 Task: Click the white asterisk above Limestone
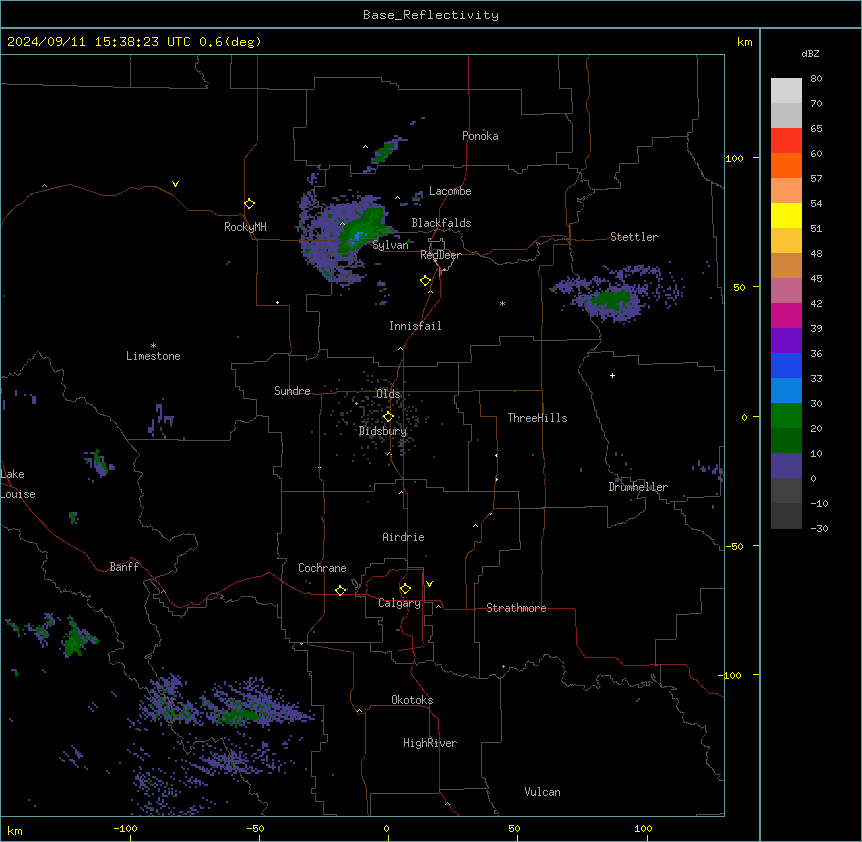pos(153,346)
